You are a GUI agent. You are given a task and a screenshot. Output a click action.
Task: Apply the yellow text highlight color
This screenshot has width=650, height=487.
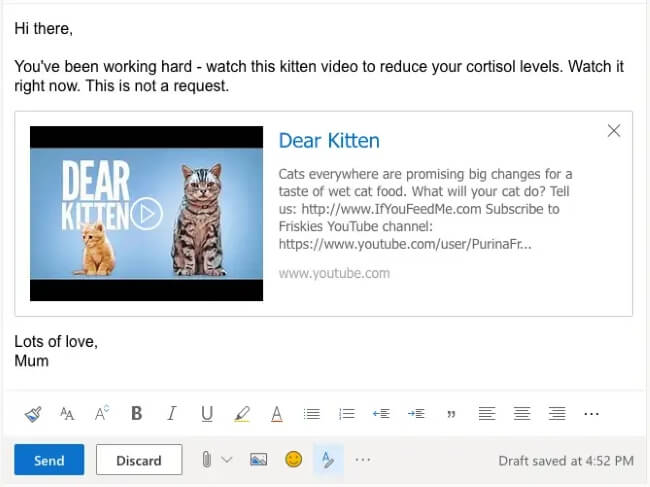click(x=242, y=414)
